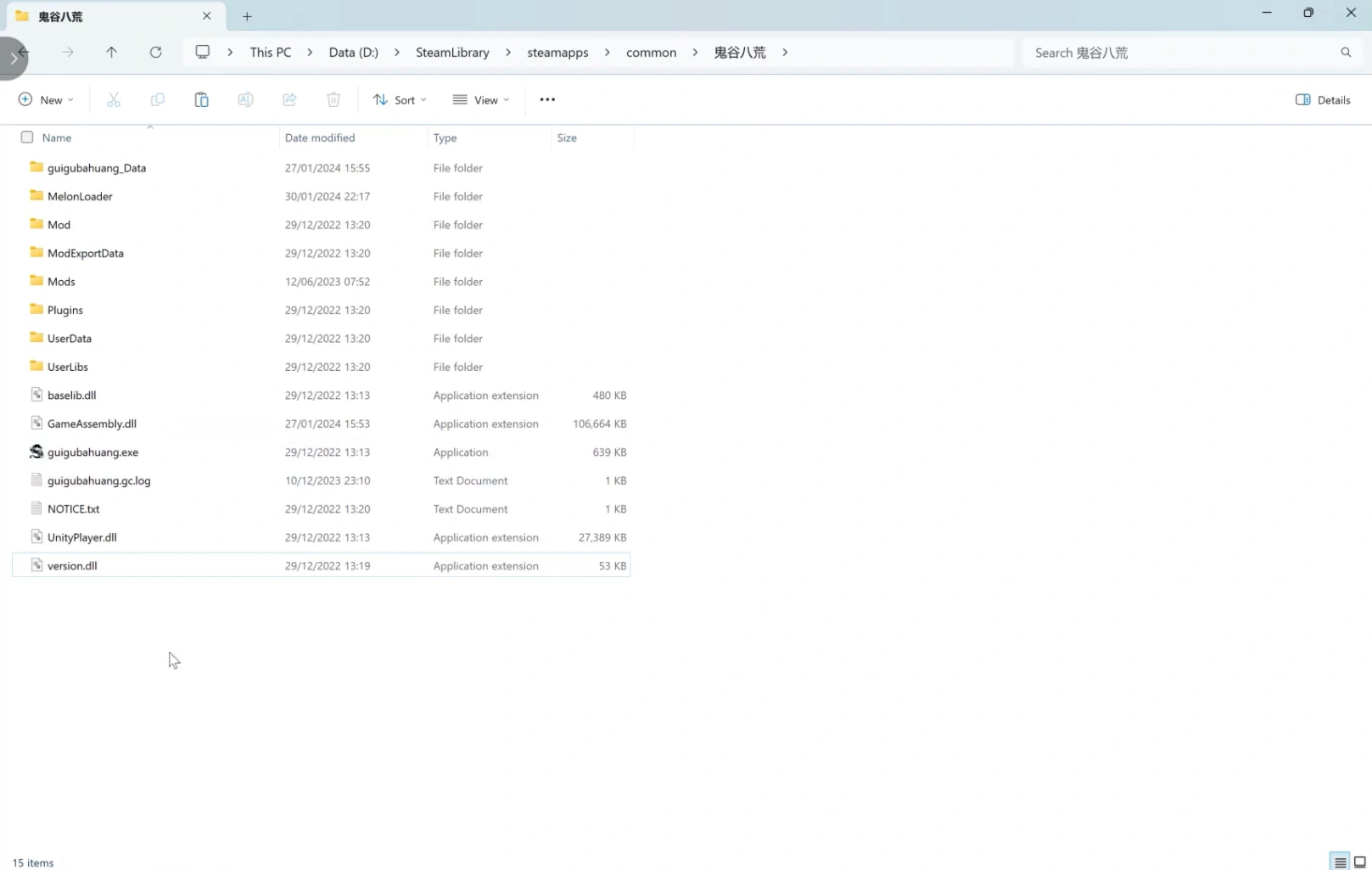
Task: Select the ModExportData folder name
Action: click(86, 253)
